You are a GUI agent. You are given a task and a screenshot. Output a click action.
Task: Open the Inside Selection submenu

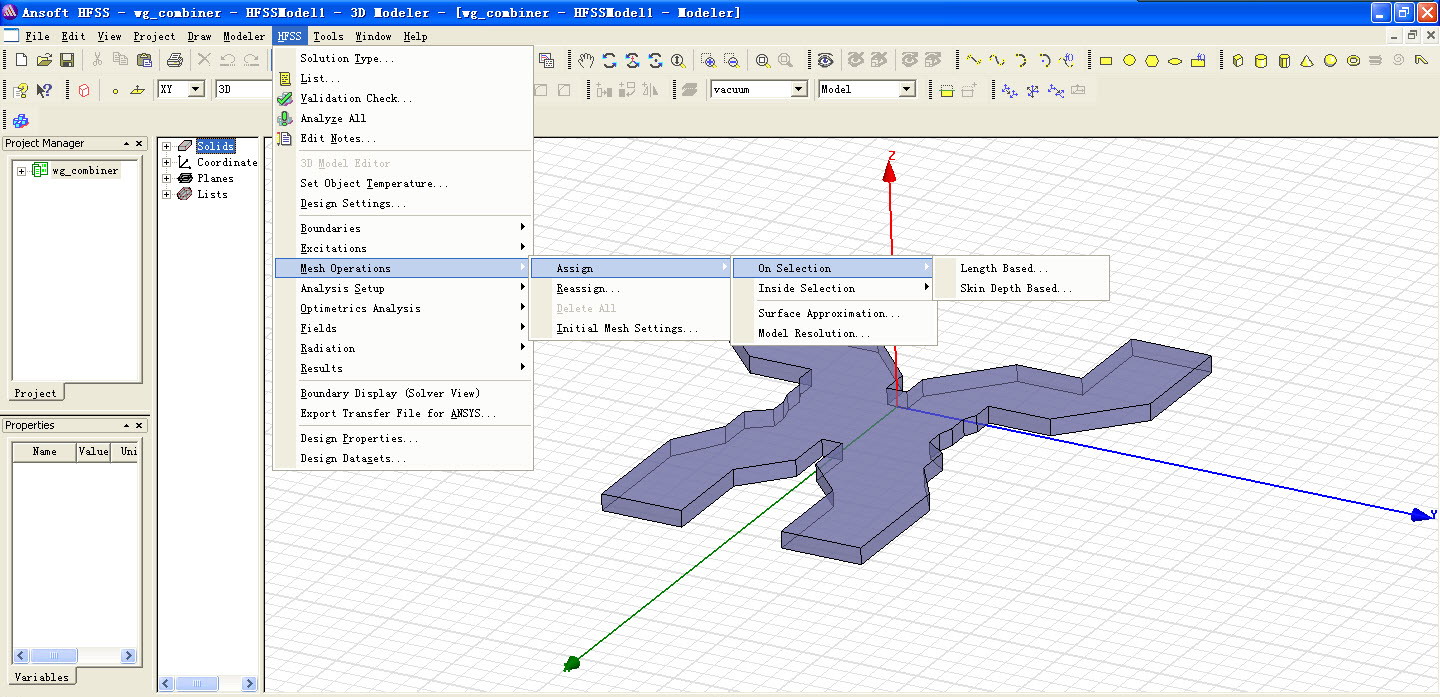(833, 288)
